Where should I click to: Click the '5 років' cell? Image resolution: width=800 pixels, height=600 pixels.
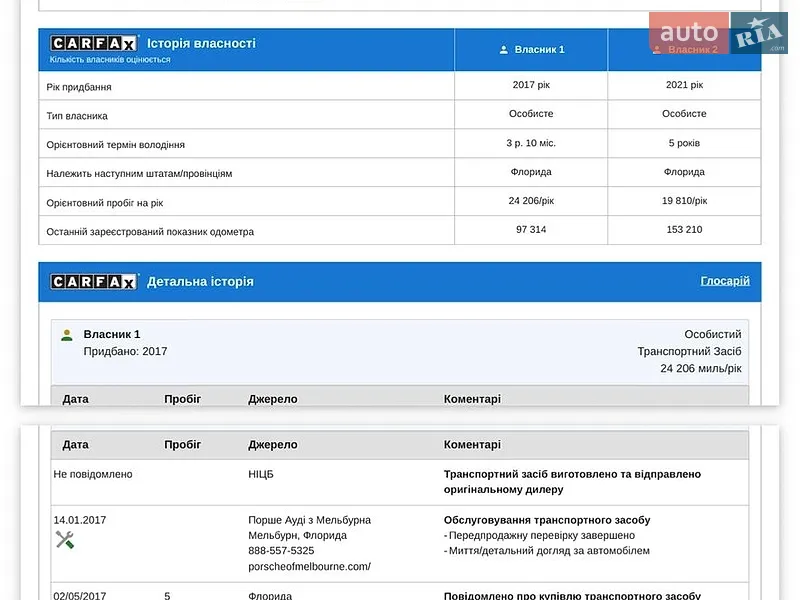684,143
